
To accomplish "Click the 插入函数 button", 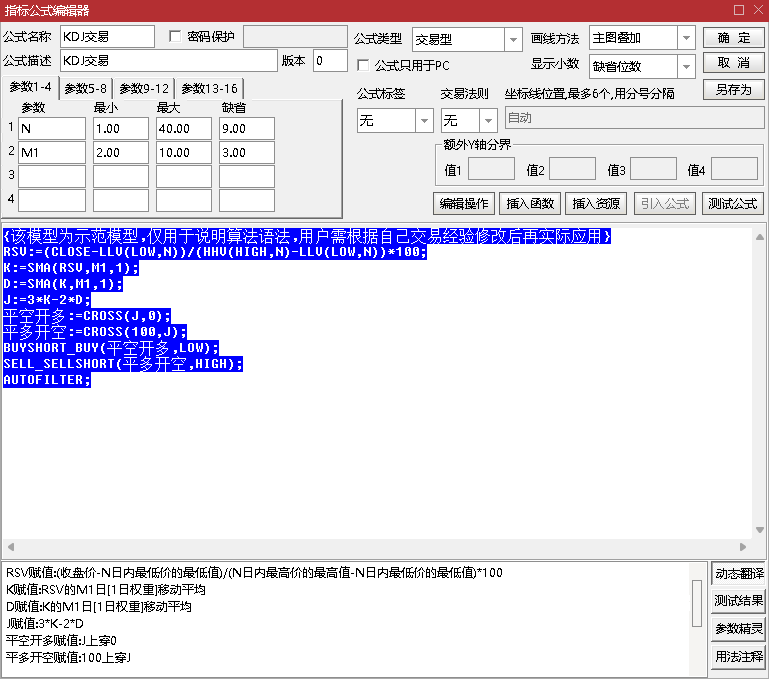I will pos(530,204).
